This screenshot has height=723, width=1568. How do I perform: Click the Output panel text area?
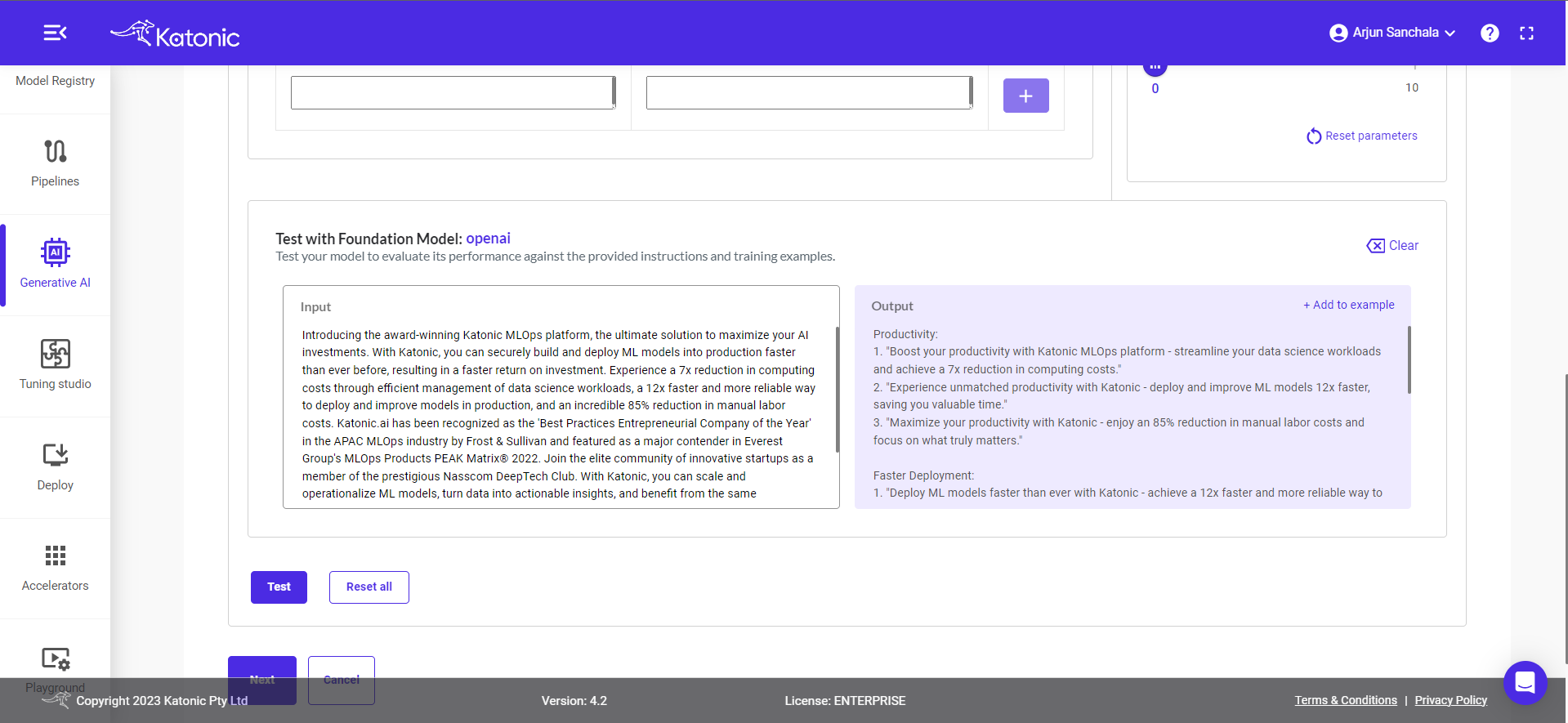point(1132,413)
